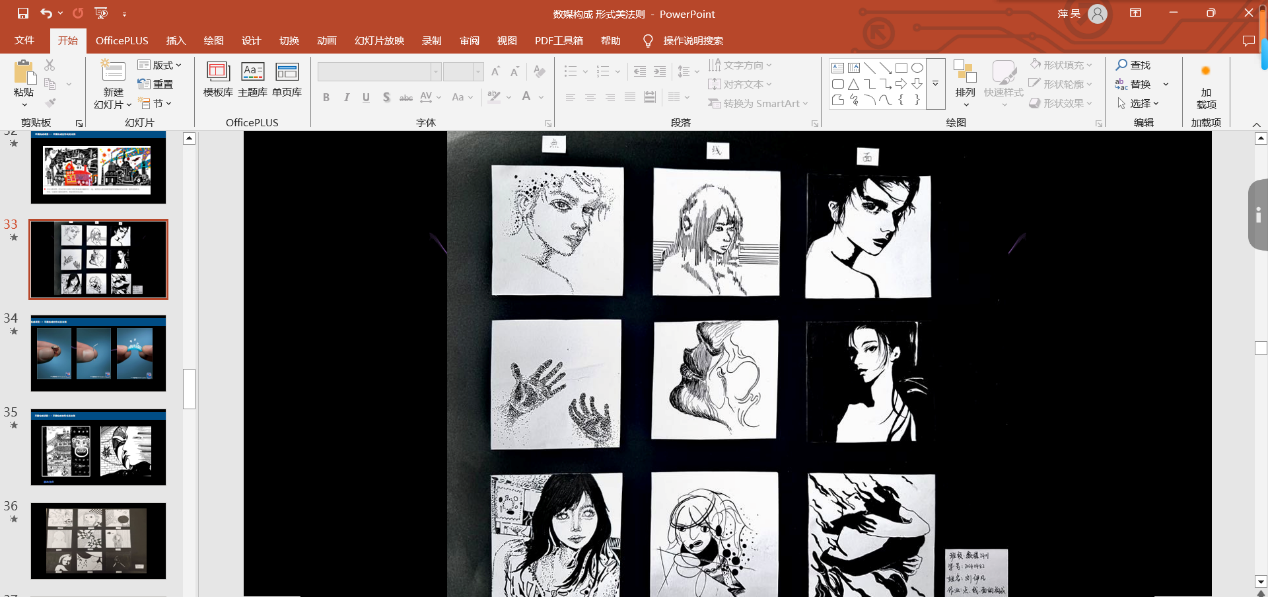Toggle italic formatting
The image size is (1268, 597).
pos(346,97)
